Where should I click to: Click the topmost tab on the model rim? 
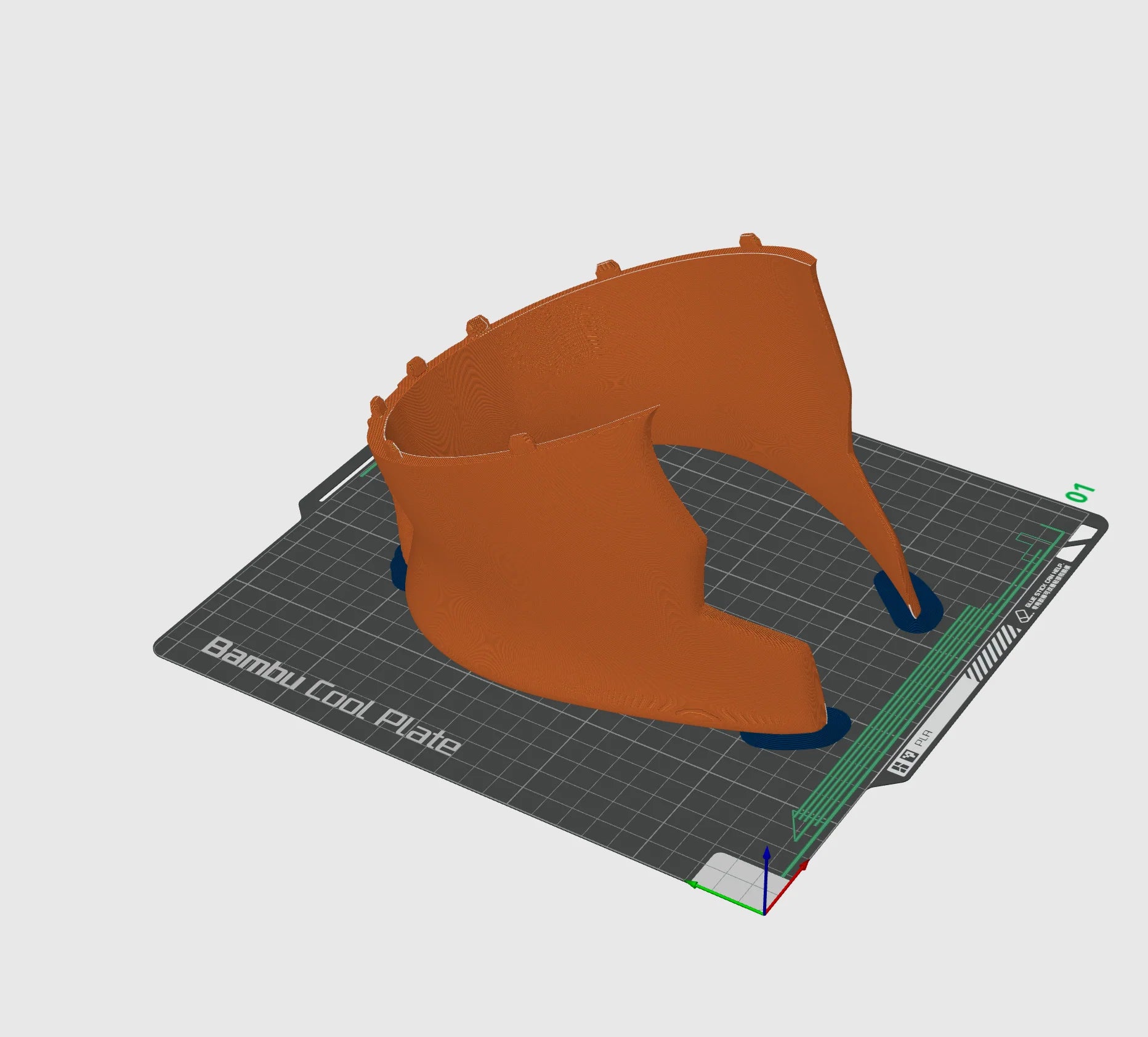748,240
